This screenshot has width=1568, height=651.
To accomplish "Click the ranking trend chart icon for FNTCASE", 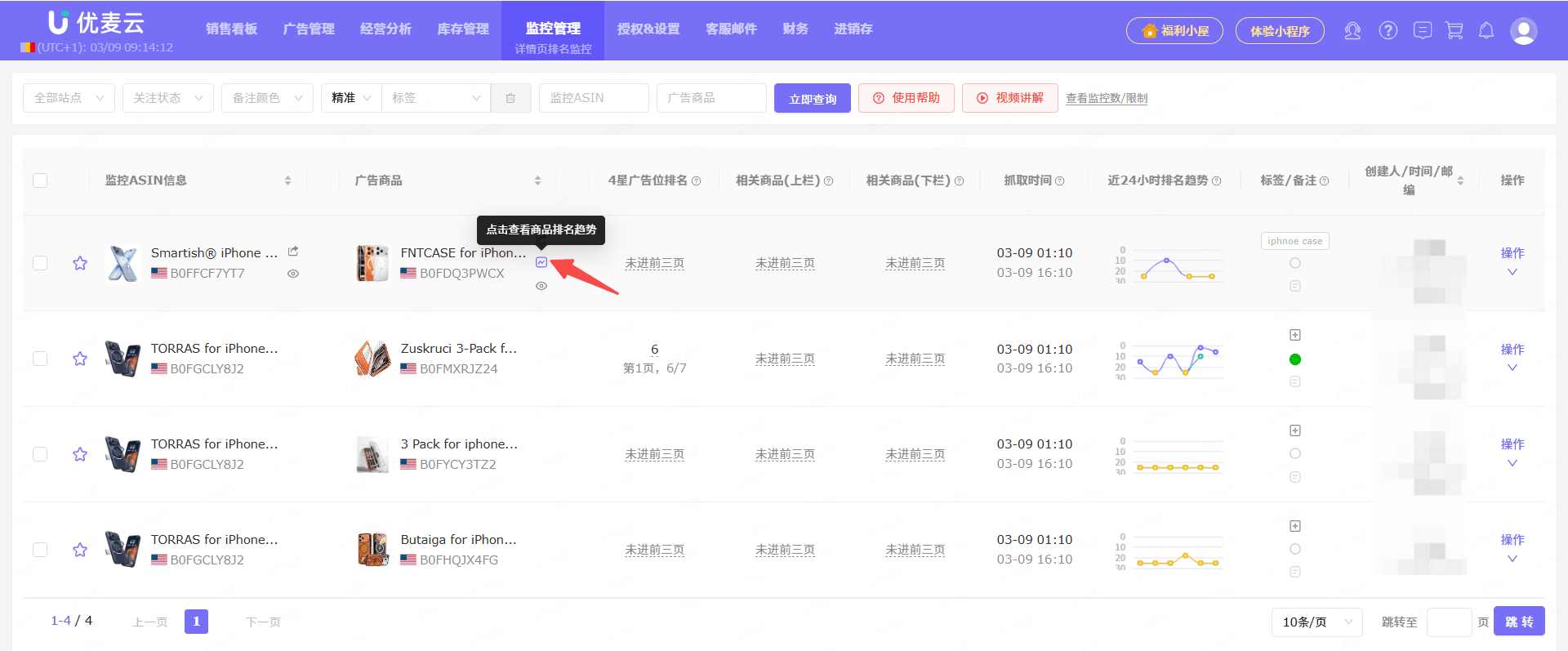I will (541, 262).
